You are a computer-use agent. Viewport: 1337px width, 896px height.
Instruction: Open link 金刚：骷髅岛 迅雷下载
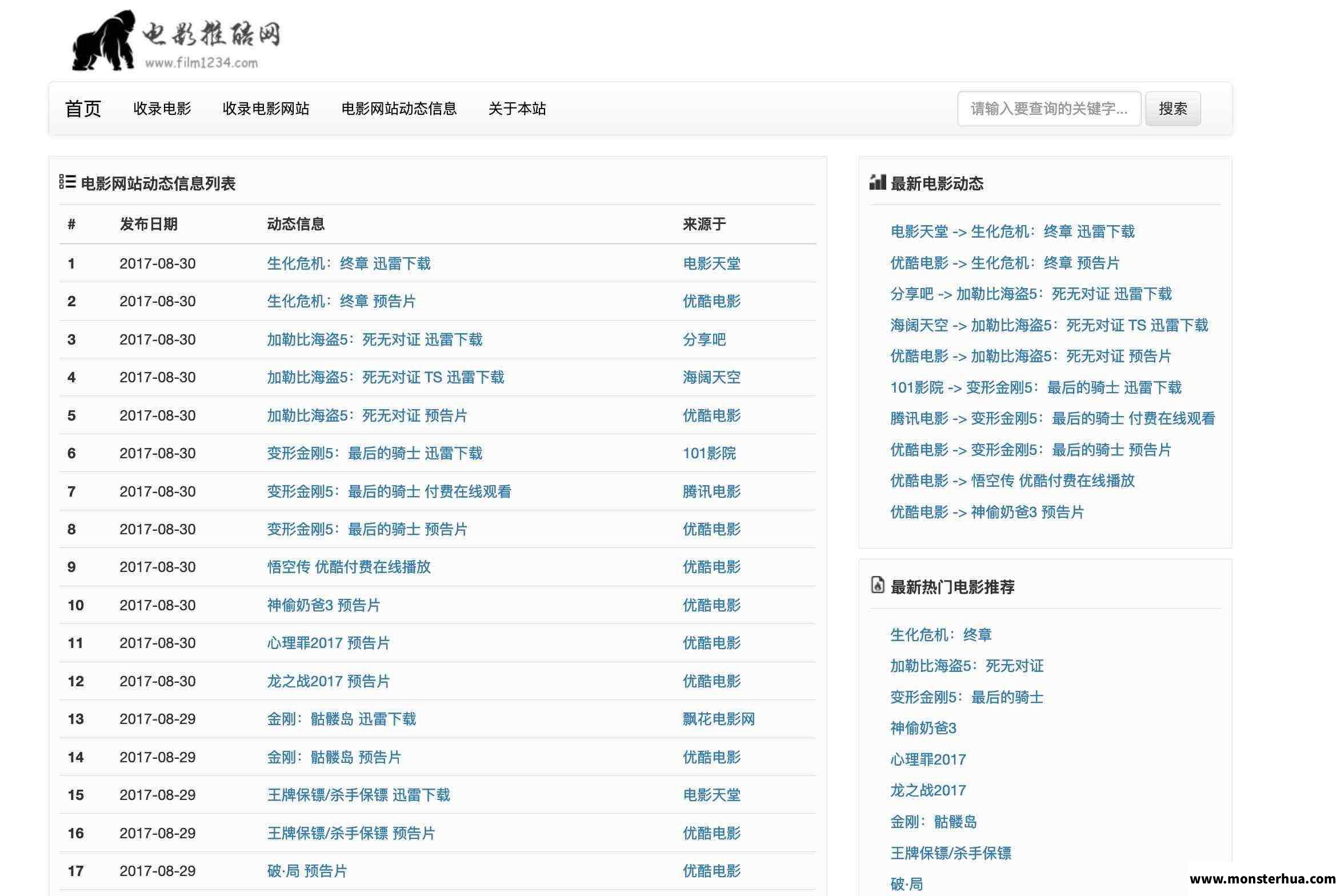point(342,719)
